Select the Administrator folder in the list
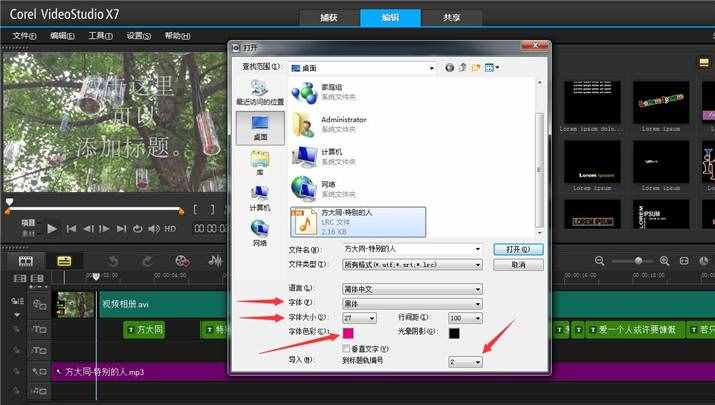Screen dimensions: 715x405 point(330,124)
